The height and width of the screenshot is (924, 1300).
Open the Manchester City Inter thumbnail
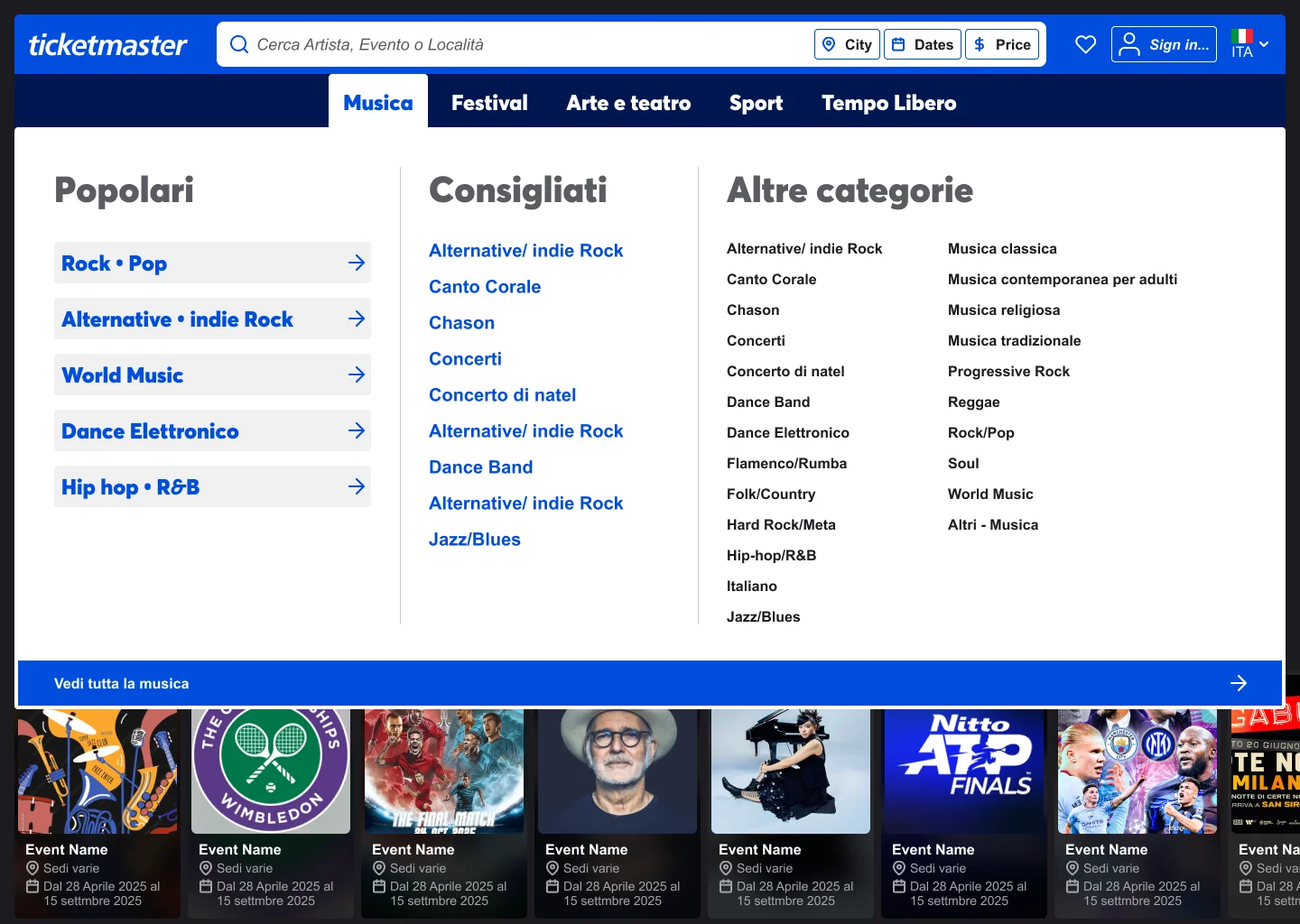click(1137, 771)
